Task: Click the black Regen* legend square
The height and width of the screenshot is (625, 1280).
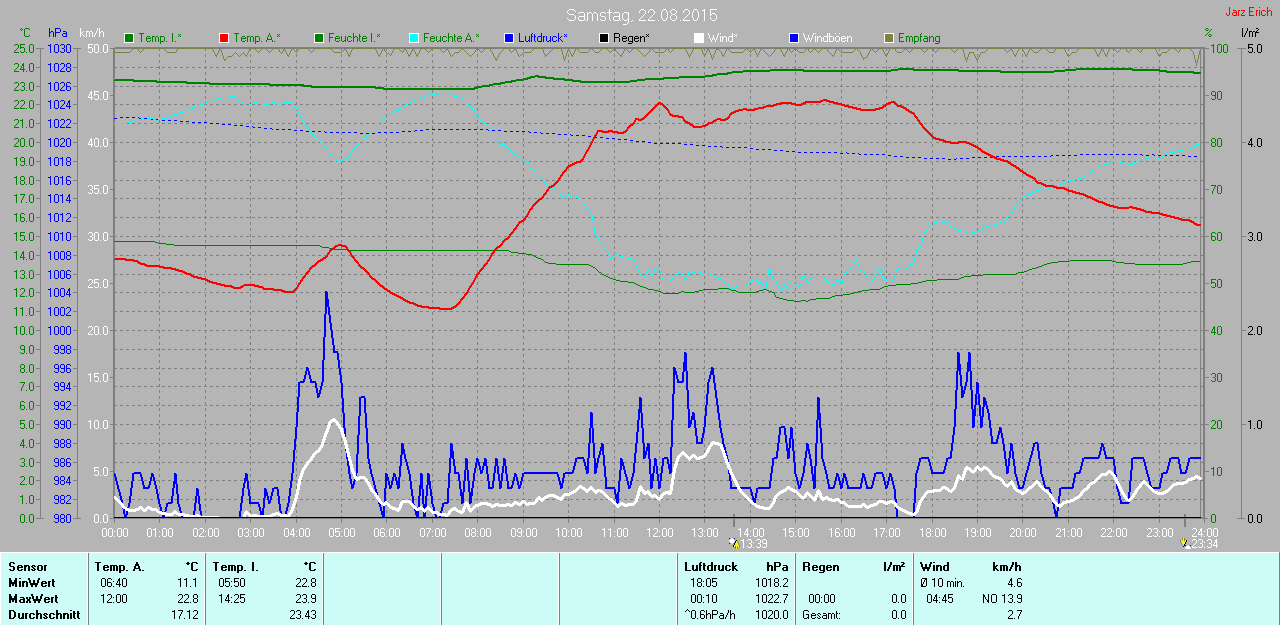Action: coord(604,38)
